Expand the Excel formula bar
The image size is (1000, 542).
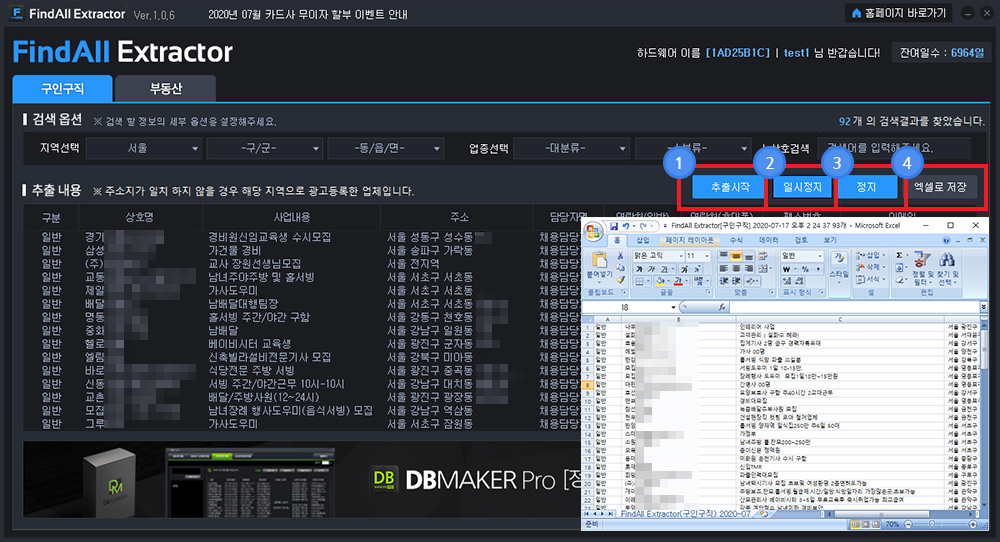tap(984, 307)
